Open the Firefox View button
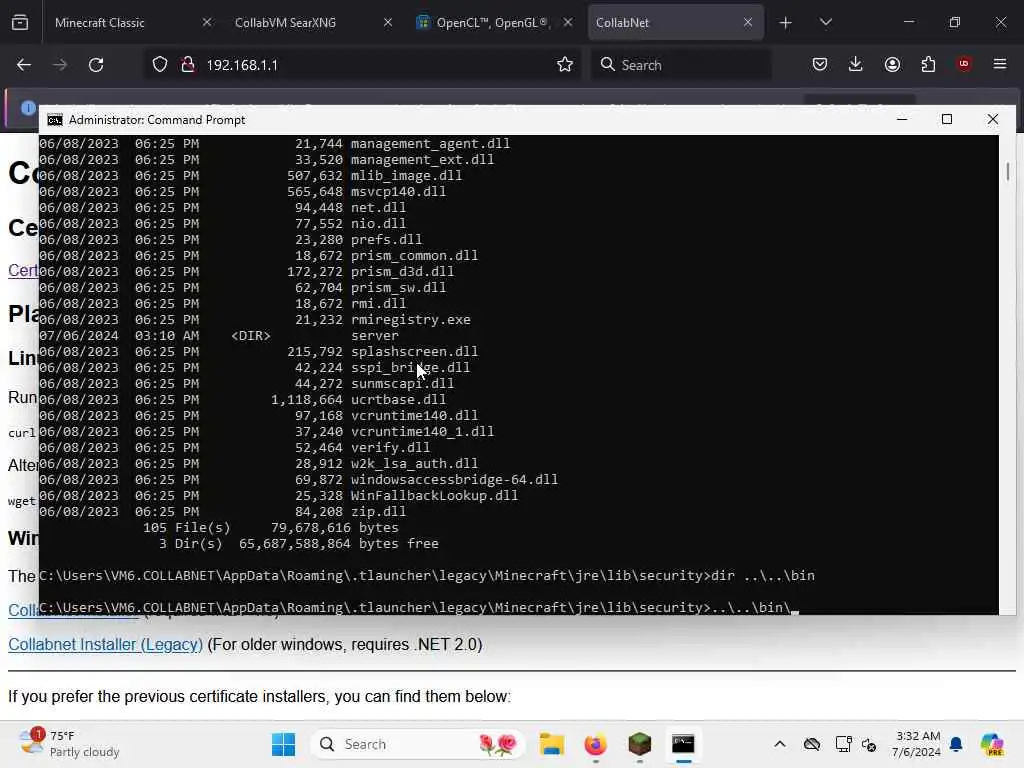 20,22
